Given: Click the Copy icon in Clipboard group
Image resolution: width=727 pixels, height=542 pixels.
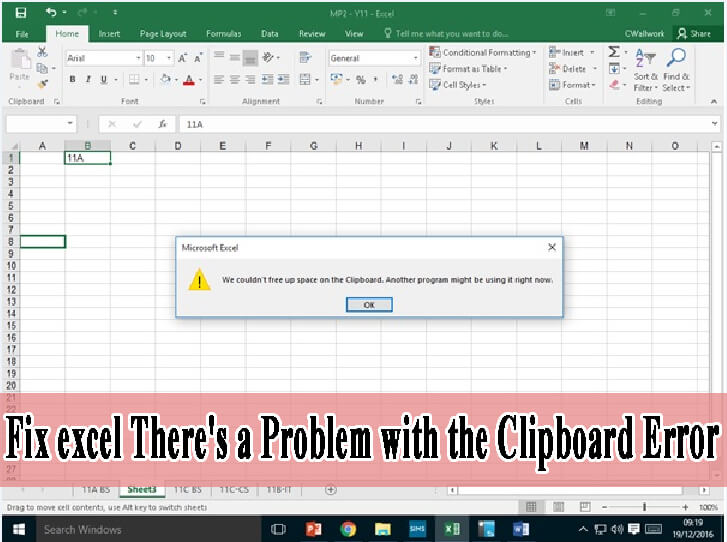Looking at the screenshot, I should pos(42,68).
